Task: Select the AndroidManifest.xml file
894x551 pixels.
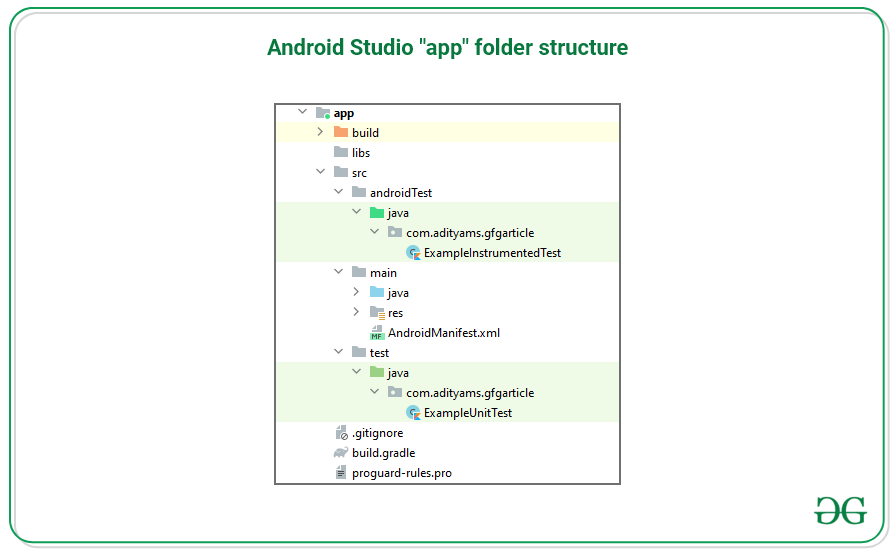Action: [443, 333]
